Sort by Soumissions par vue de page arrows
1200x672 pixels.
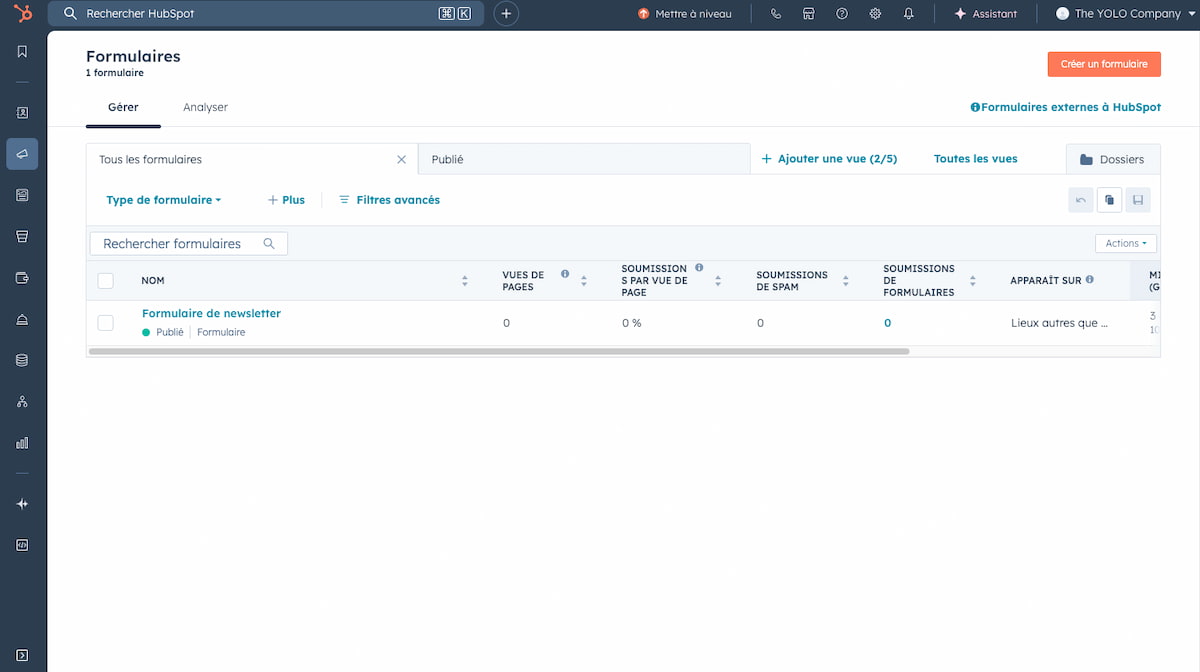pyautogui.click(x=718, y=281)
